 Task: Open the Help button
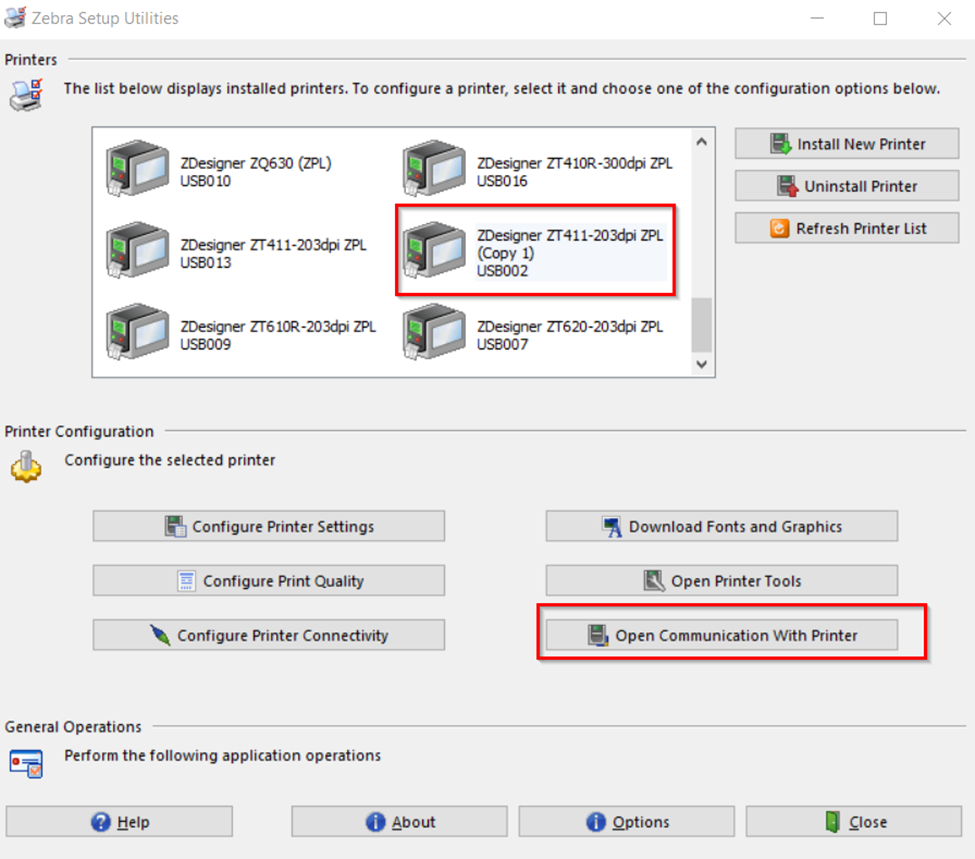tap(119, 822)
